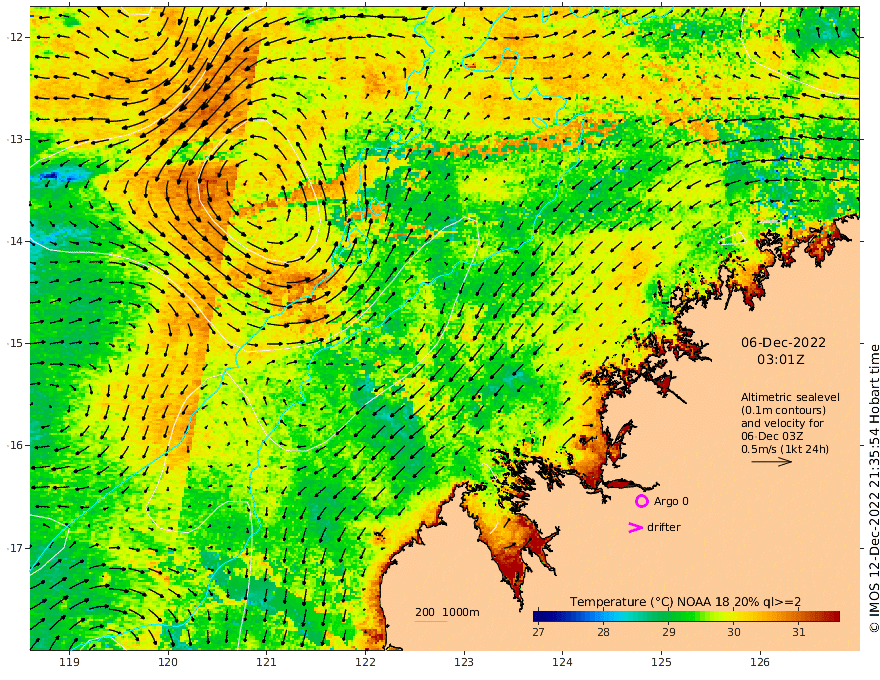
Task: Click colorbar tick label 30
Action: 734,632
